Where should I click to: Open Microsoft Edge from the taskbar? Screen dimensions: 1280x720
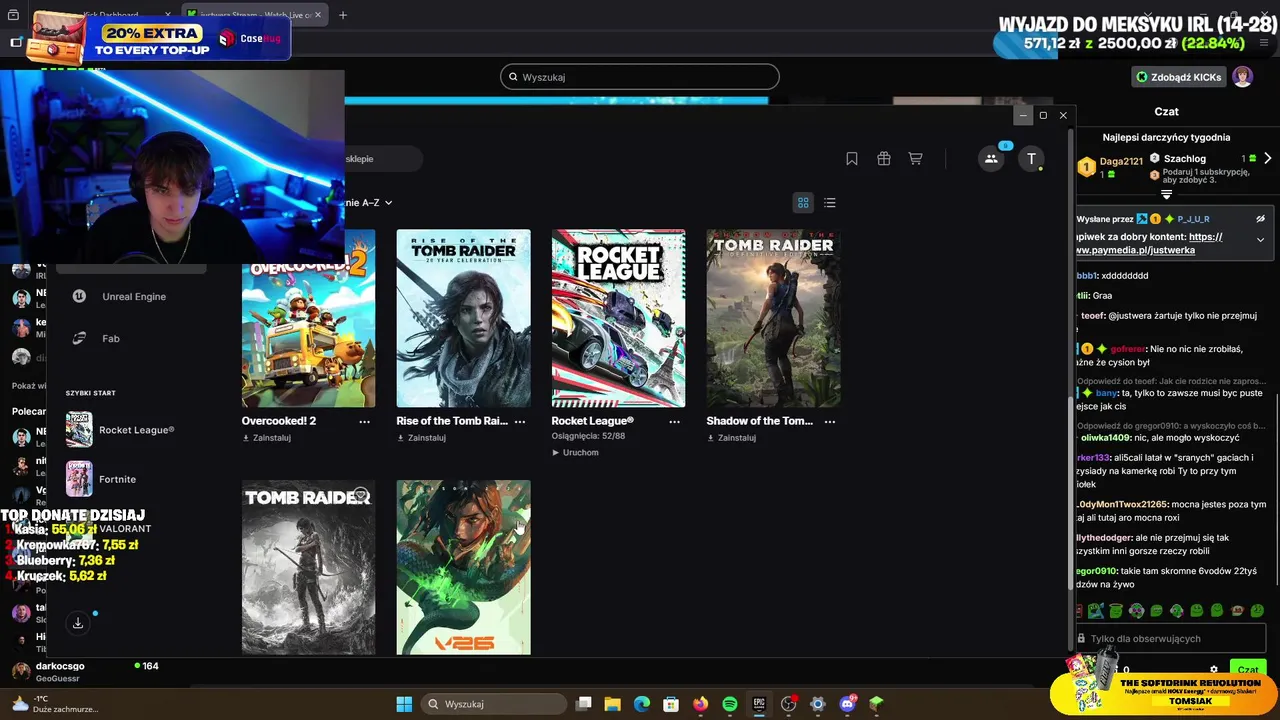click(x=642, y=704)
